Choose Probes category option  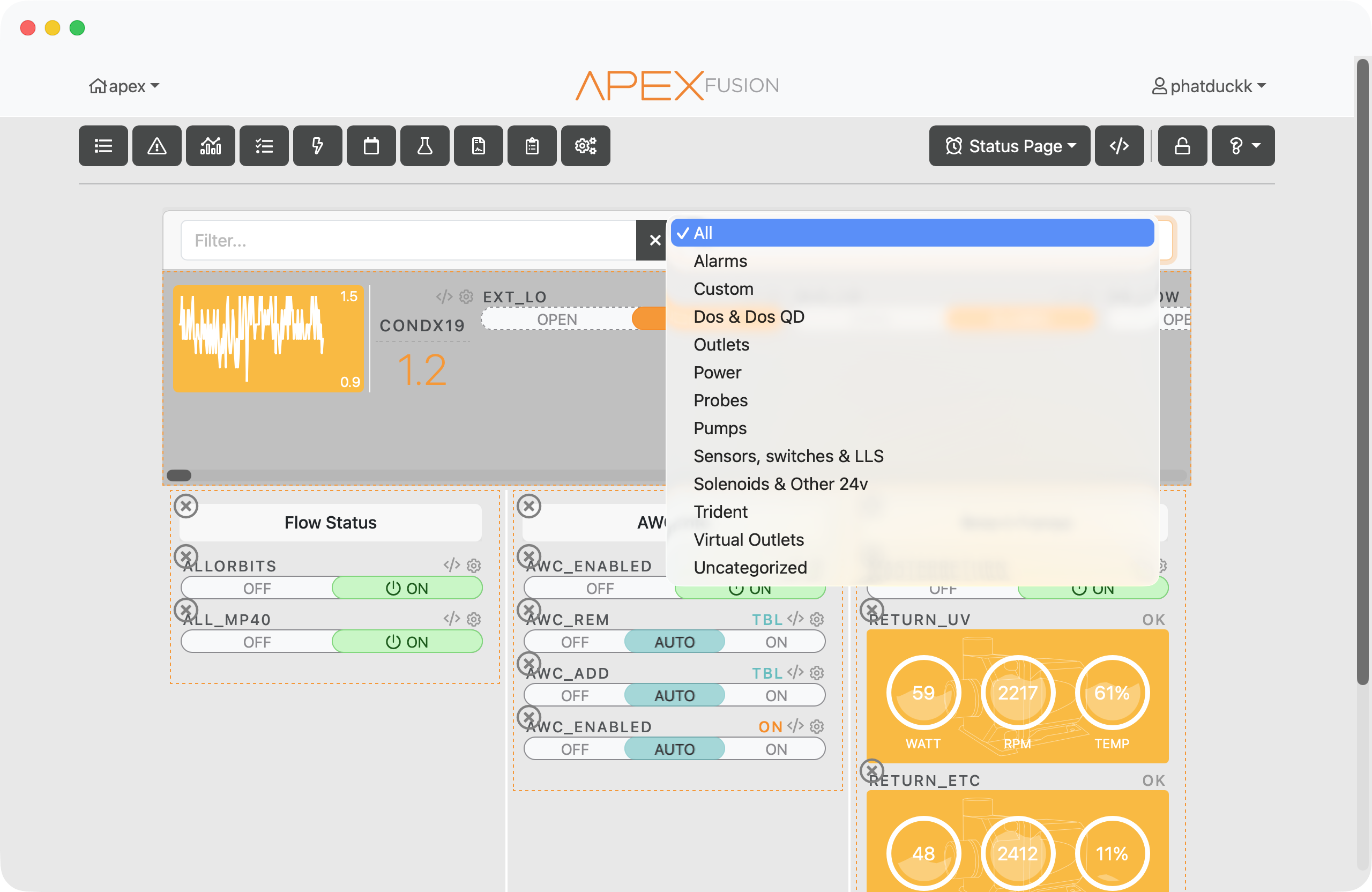(x=913, y=400)
